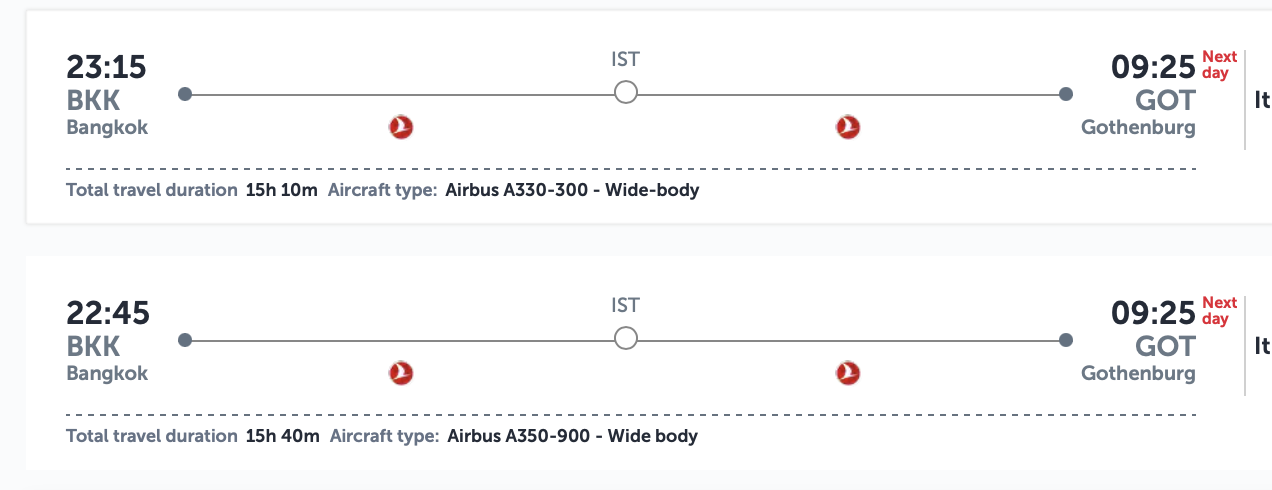The height and width of the screenshot is (490, 1272).
Task: Click the 15h 40m total travel duration
Action: (282, 436)
